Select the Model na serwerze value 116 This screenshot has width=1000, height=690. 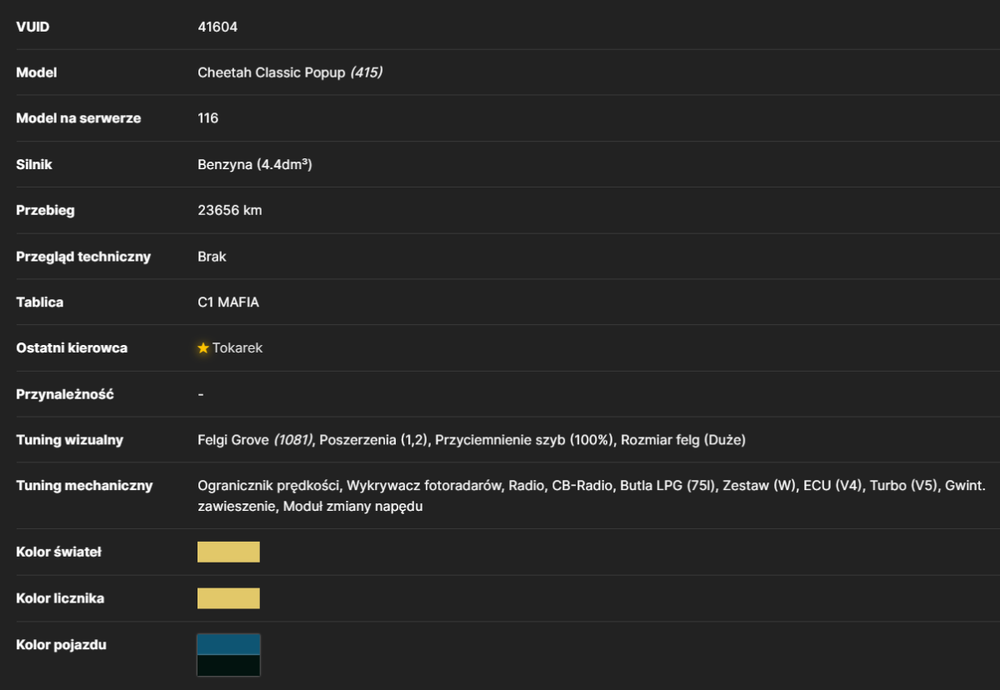208,118
